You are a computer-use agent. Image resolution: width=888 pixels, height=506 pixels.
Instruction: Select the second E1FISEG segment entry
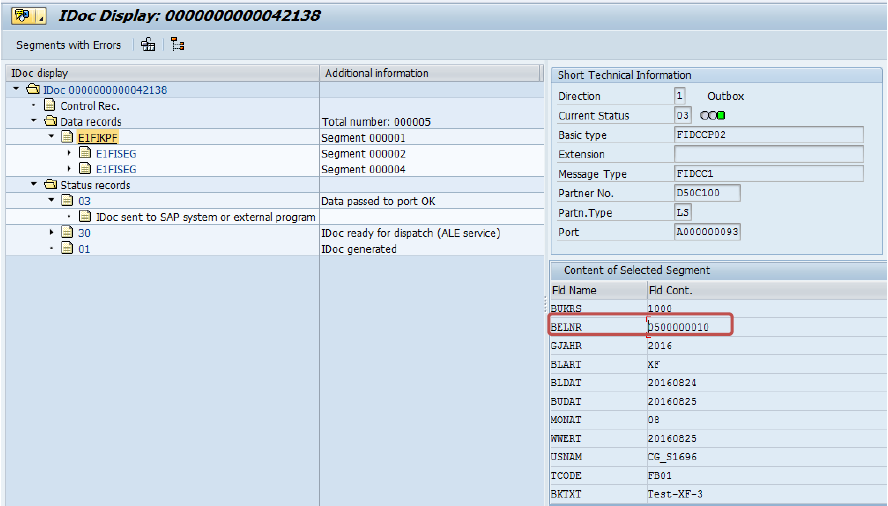pyautogui.click(x=115, y=170)
